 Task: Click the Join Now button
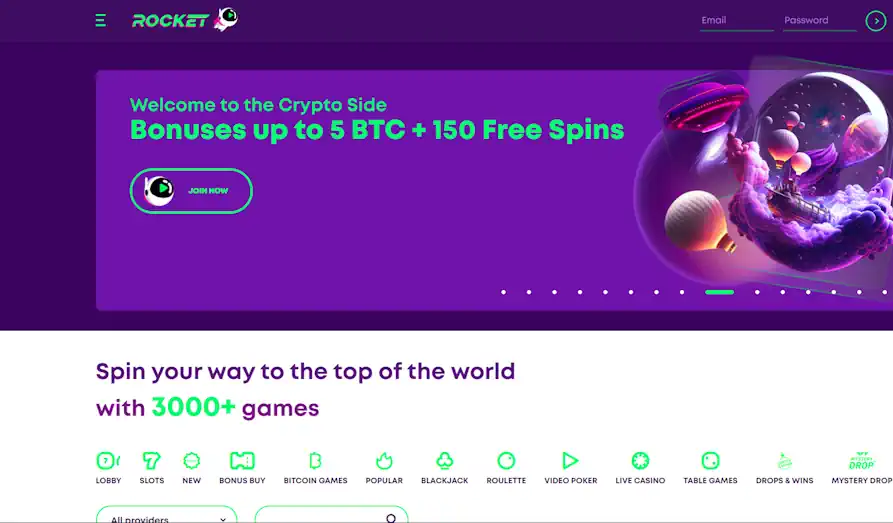(191, 191)
